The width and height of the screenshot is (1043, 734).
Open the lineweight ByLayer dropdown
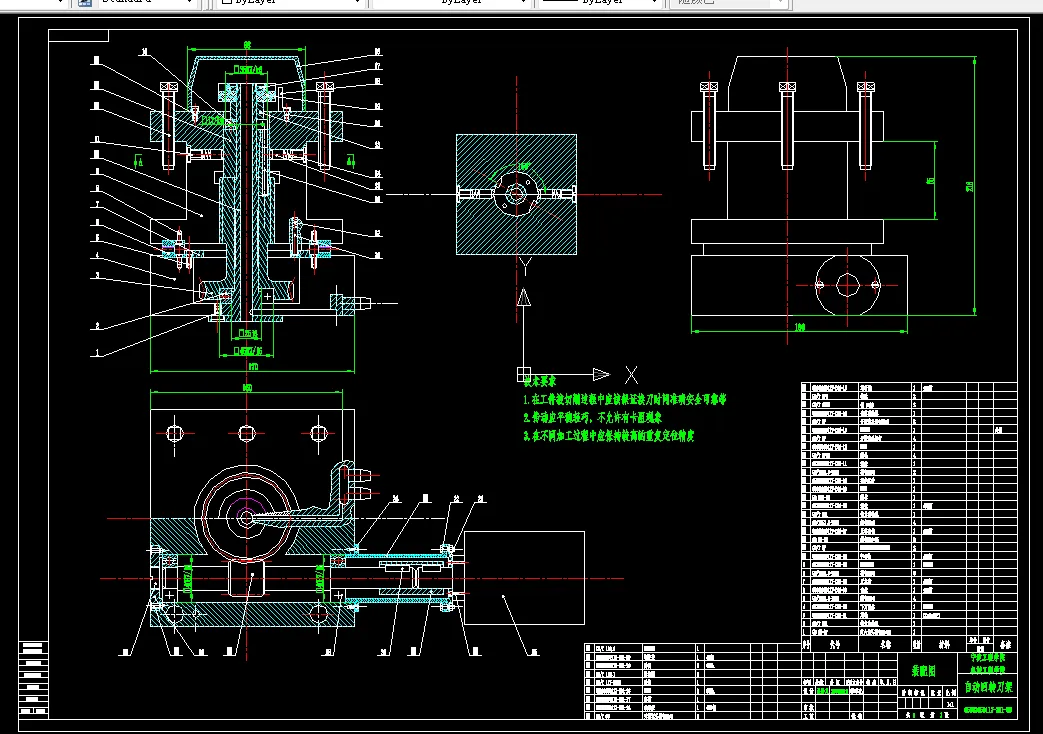599,2
